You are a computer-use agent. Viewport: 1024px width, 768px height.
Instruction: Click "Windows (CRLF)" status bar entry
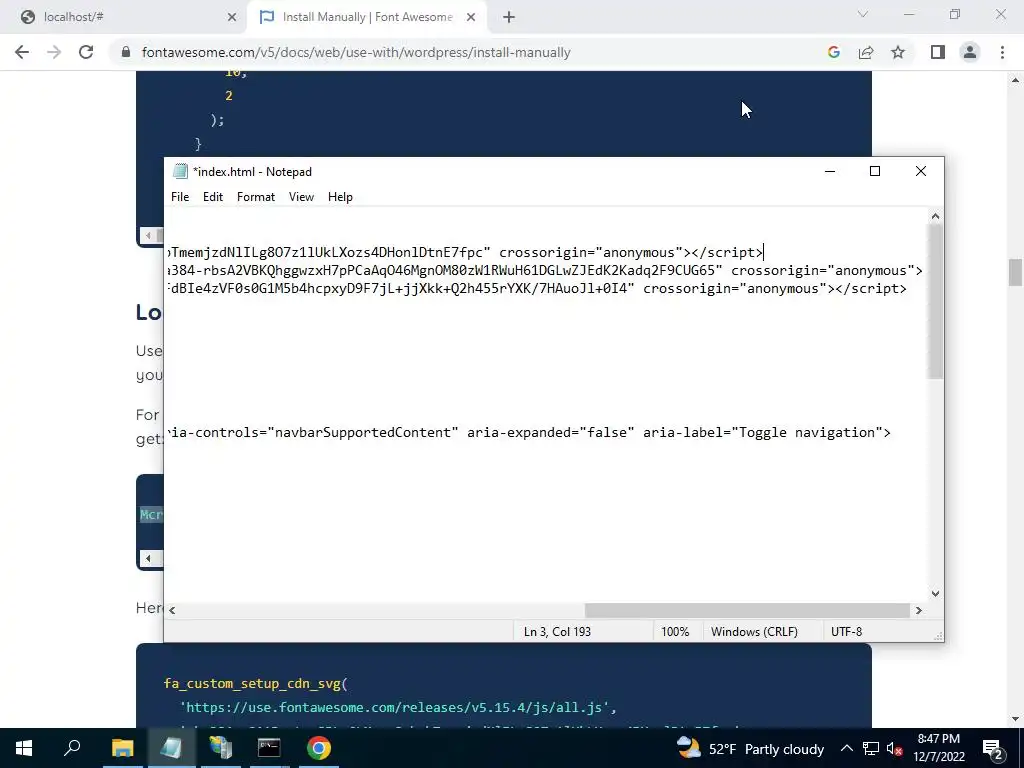pos(754,632)
